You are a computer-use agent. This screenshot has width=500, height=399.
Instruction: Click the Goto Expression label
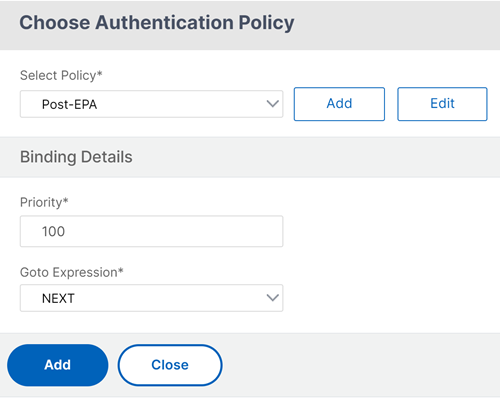[72, 272]
